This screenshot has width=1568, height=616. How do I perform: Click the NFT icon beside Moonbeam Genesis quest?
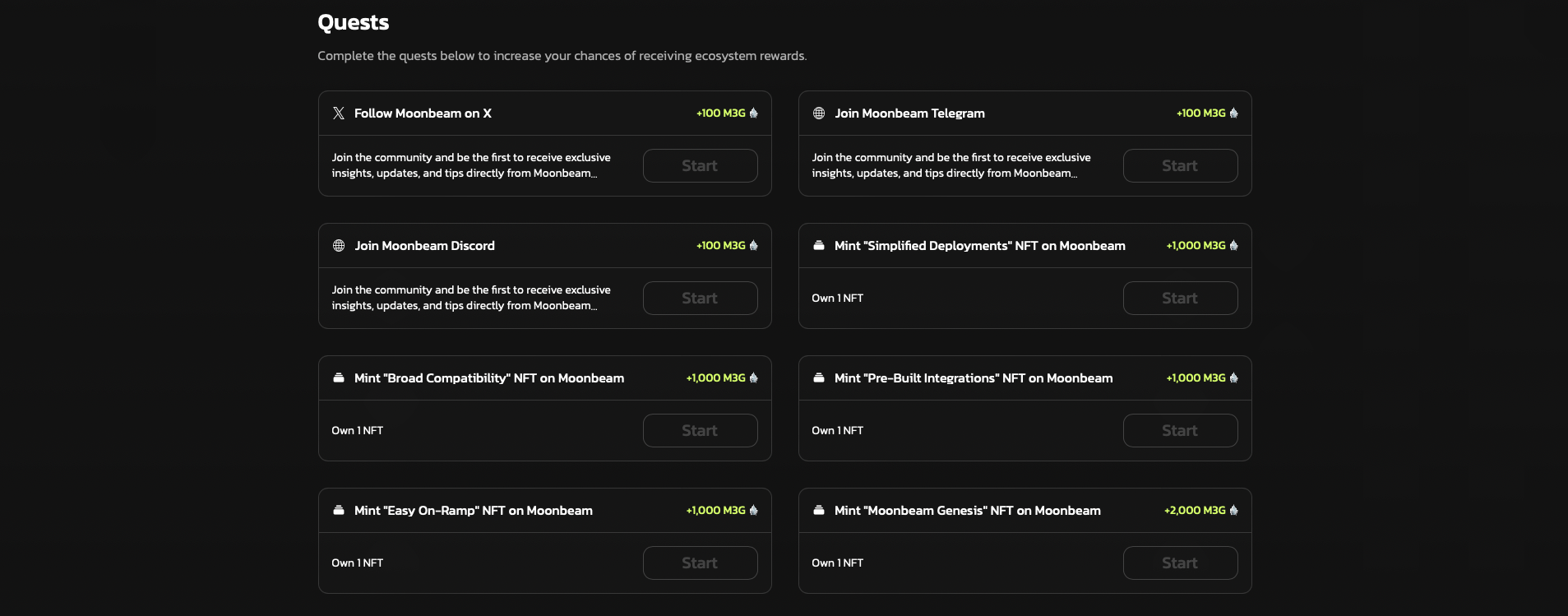[819, 510]
